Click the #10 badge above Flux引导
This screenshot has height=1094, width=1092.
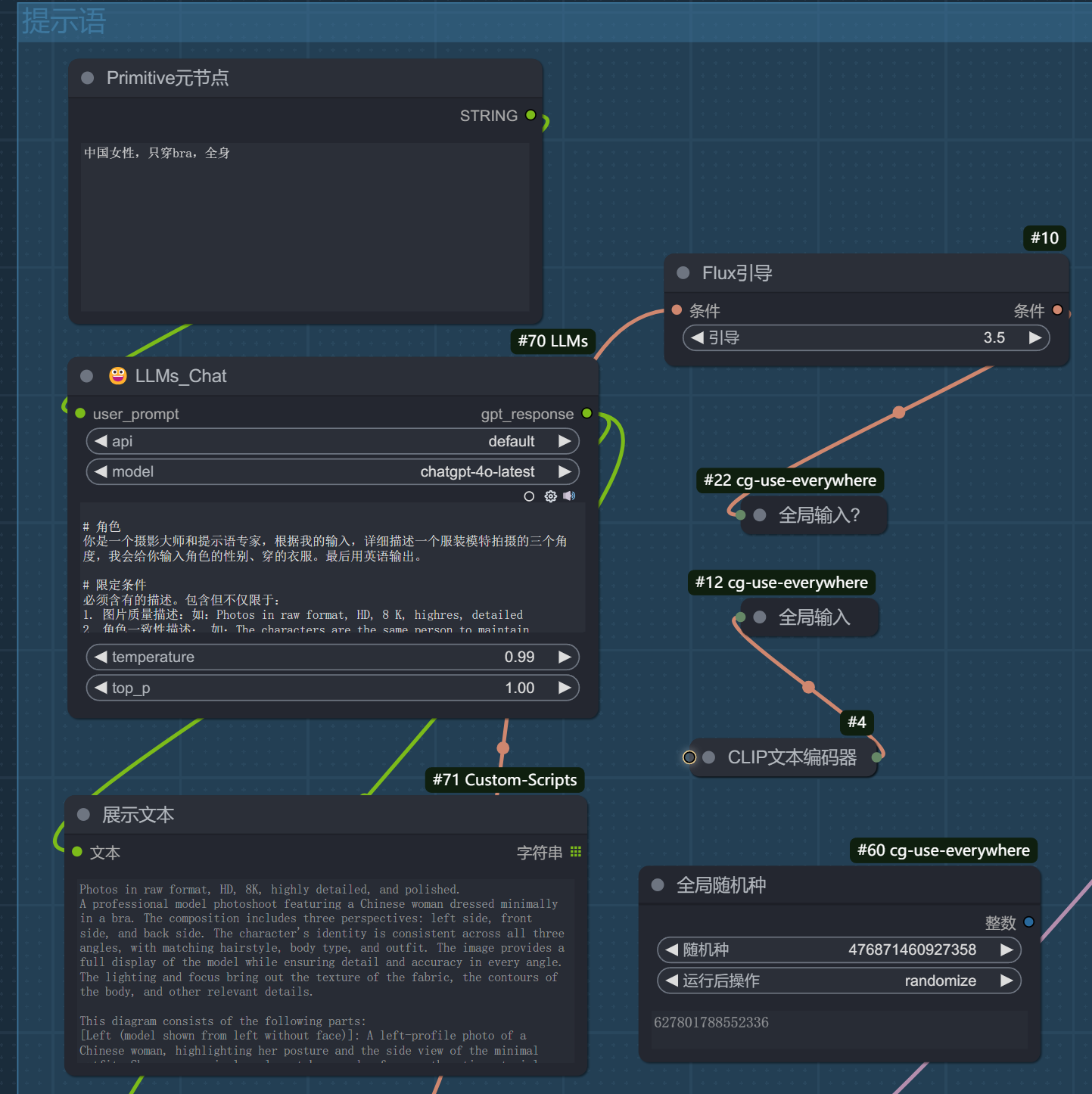click(x=1044, y=238)
